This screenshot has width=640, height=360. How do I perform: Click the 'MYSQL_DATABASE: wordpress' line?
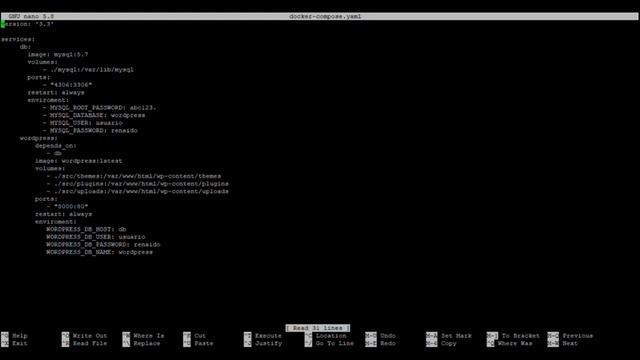94,115
